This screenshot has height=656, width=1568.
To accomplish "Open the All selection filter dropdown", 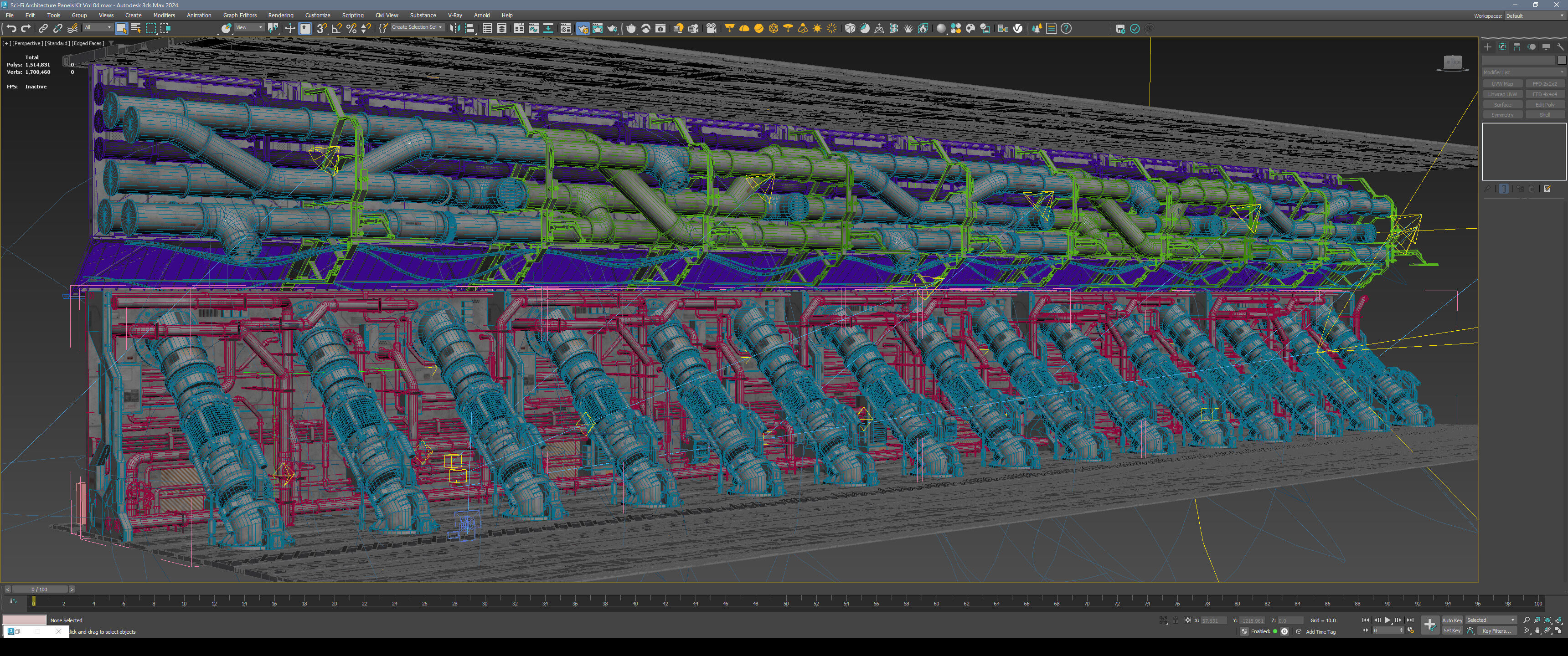I will [x=98, y=27].
